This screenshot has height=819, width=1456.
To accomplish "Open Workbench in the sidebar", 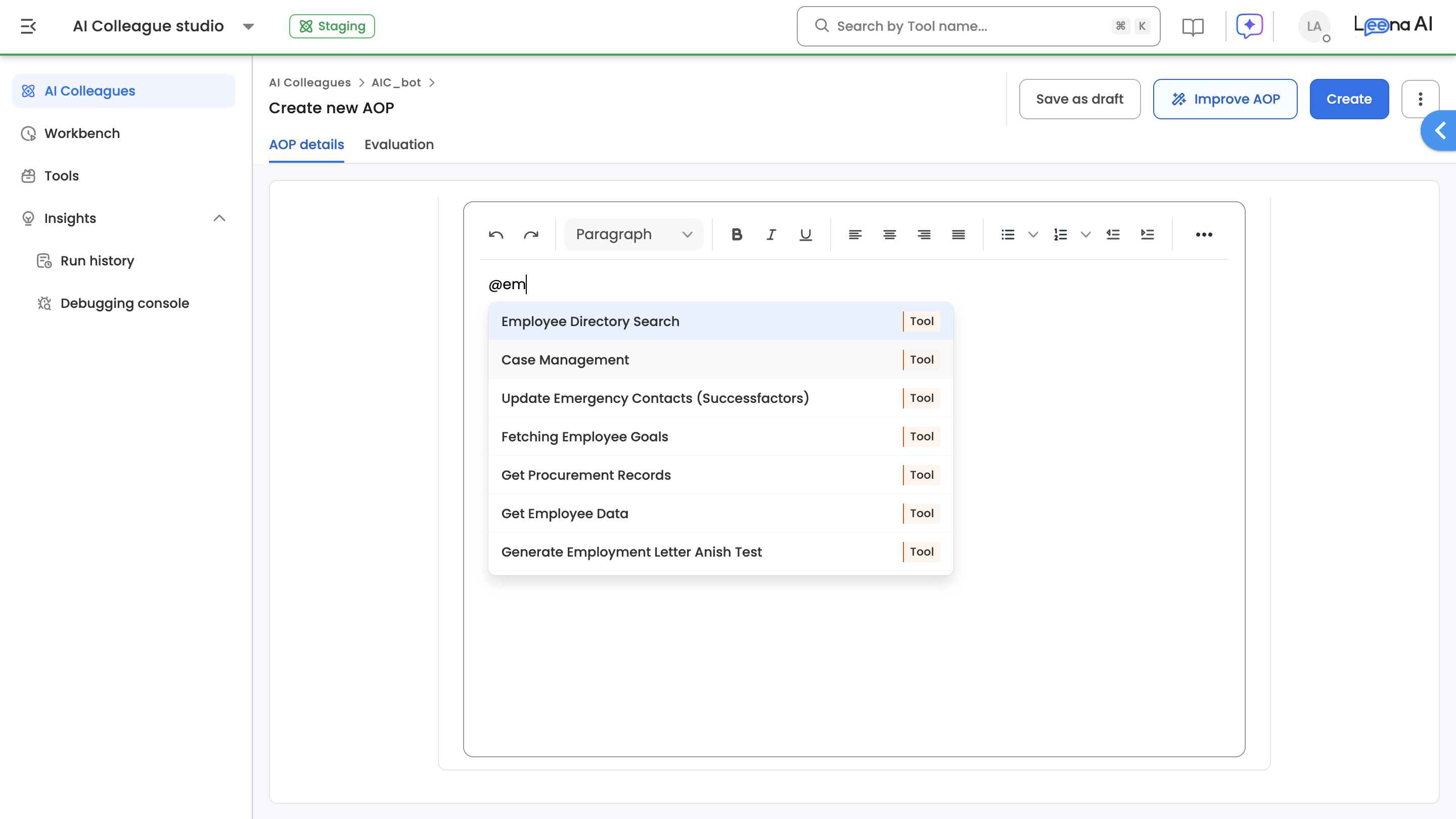I will coord(124,133).
